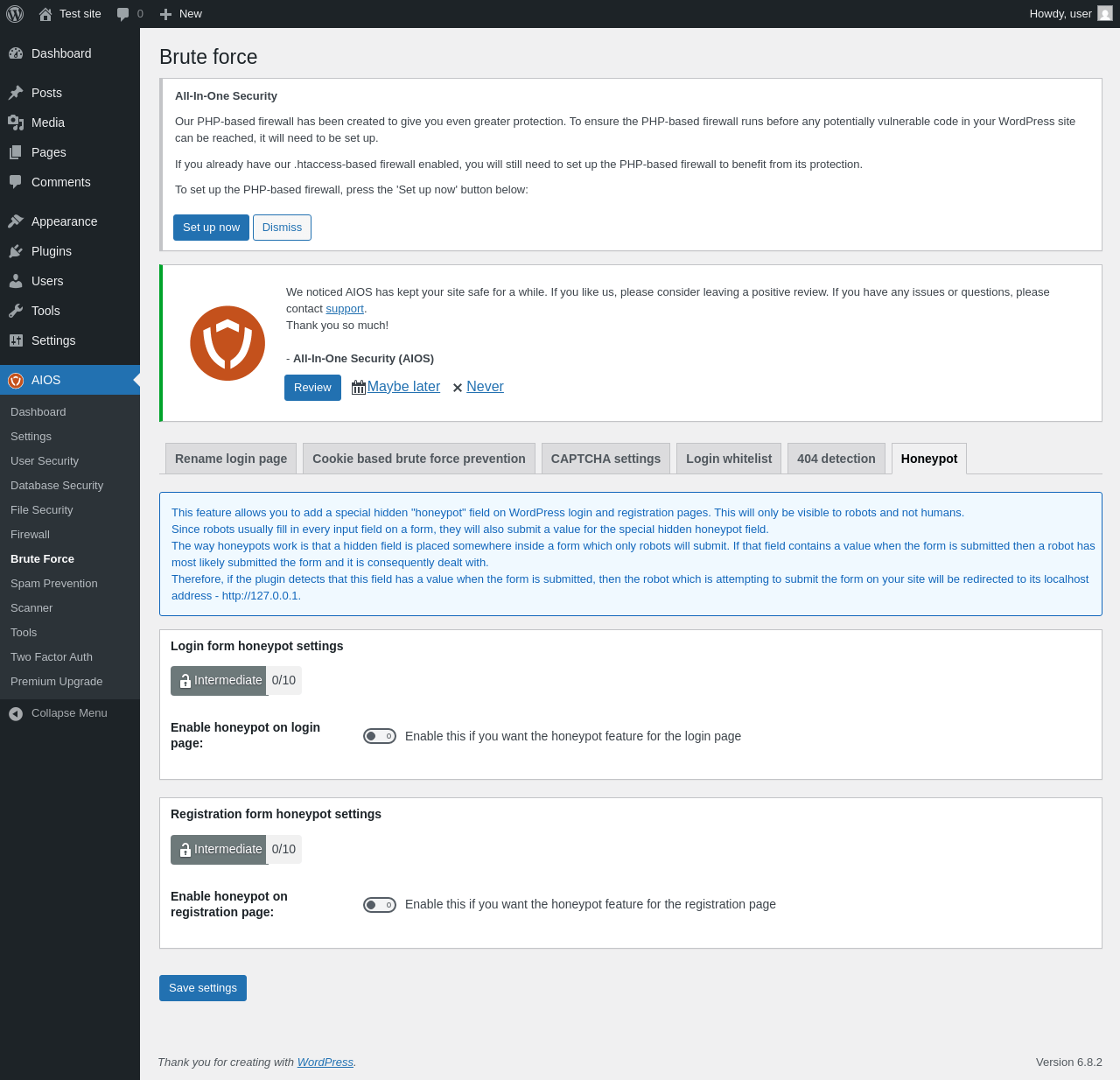This screenshot has width=1120, height=1080.
Task: Open the WordPress logo menu
Action: coord(15,14)
